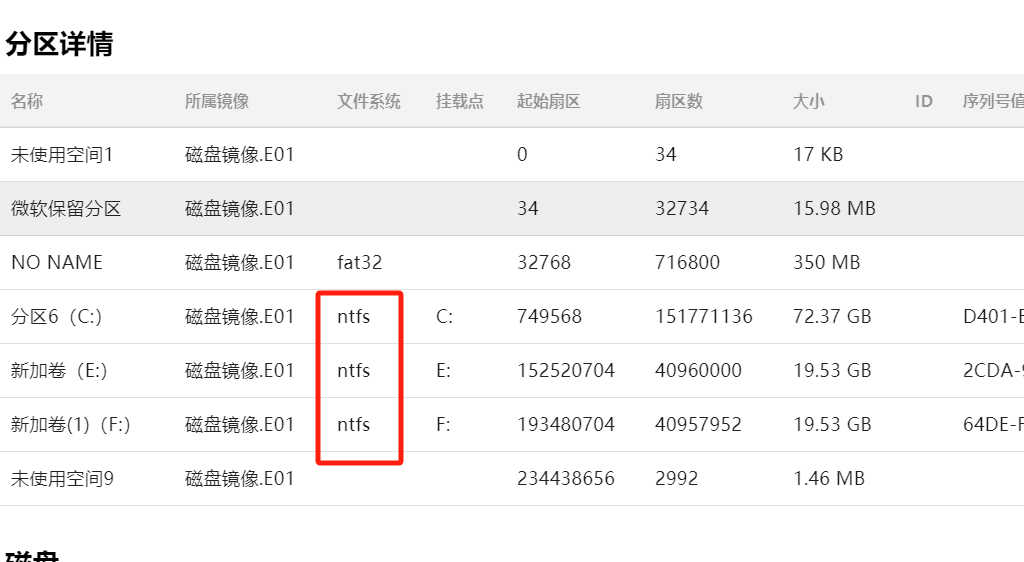Click the 分区详情 section heading

[x=59, y=44]
